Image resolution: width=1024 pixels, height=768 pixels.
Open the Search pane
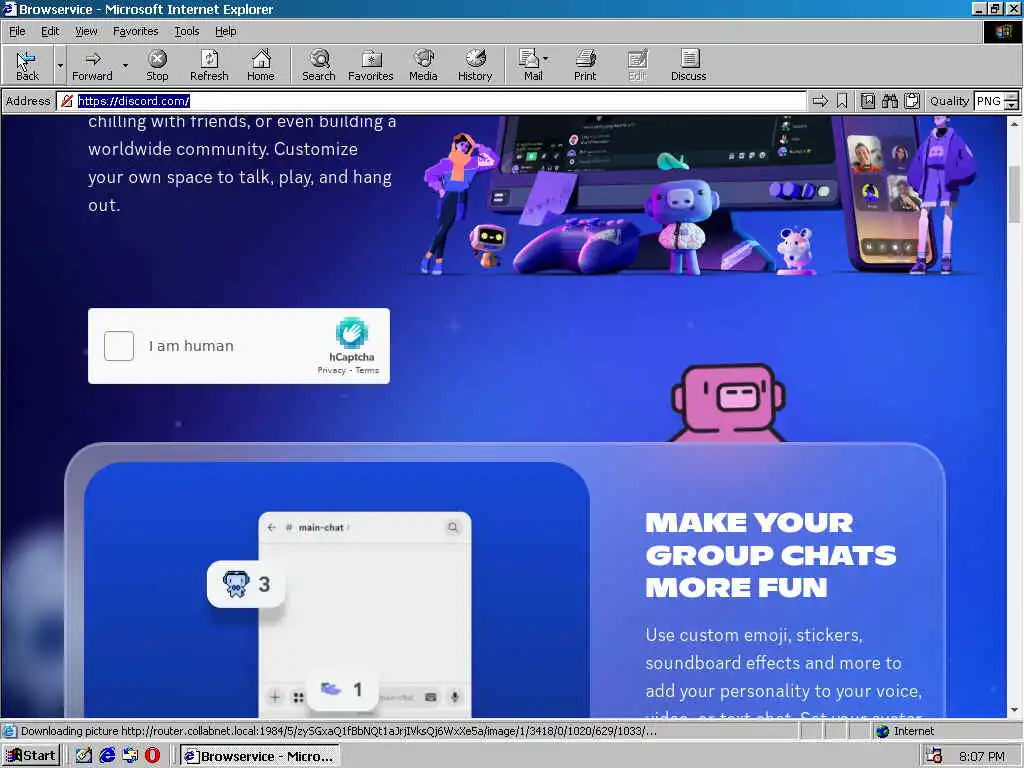[319, 65]
